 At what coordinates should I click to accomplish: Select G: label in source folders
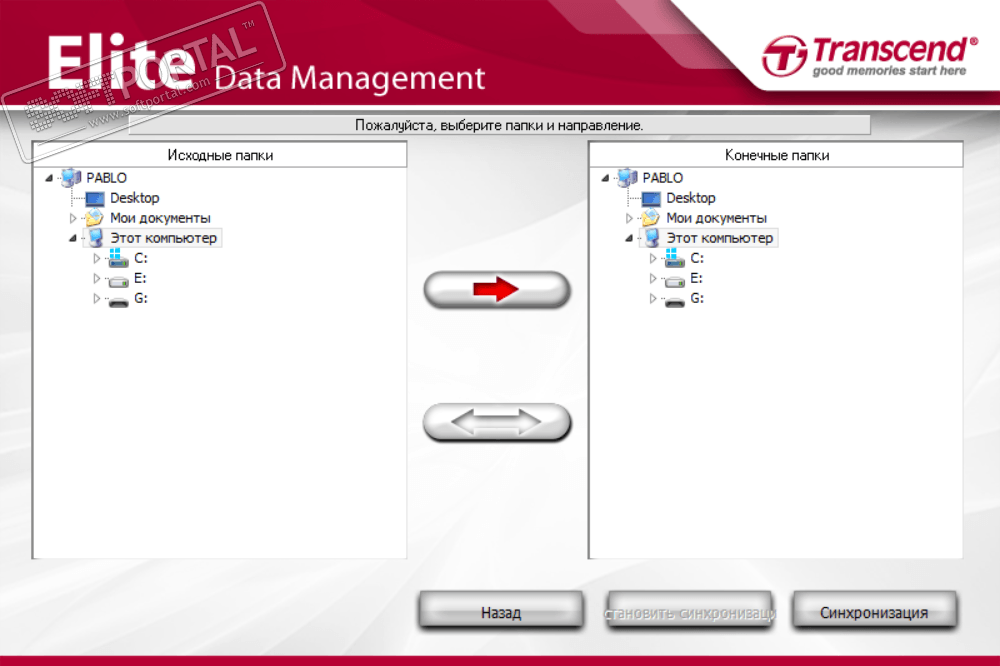(x=141, y=298)
